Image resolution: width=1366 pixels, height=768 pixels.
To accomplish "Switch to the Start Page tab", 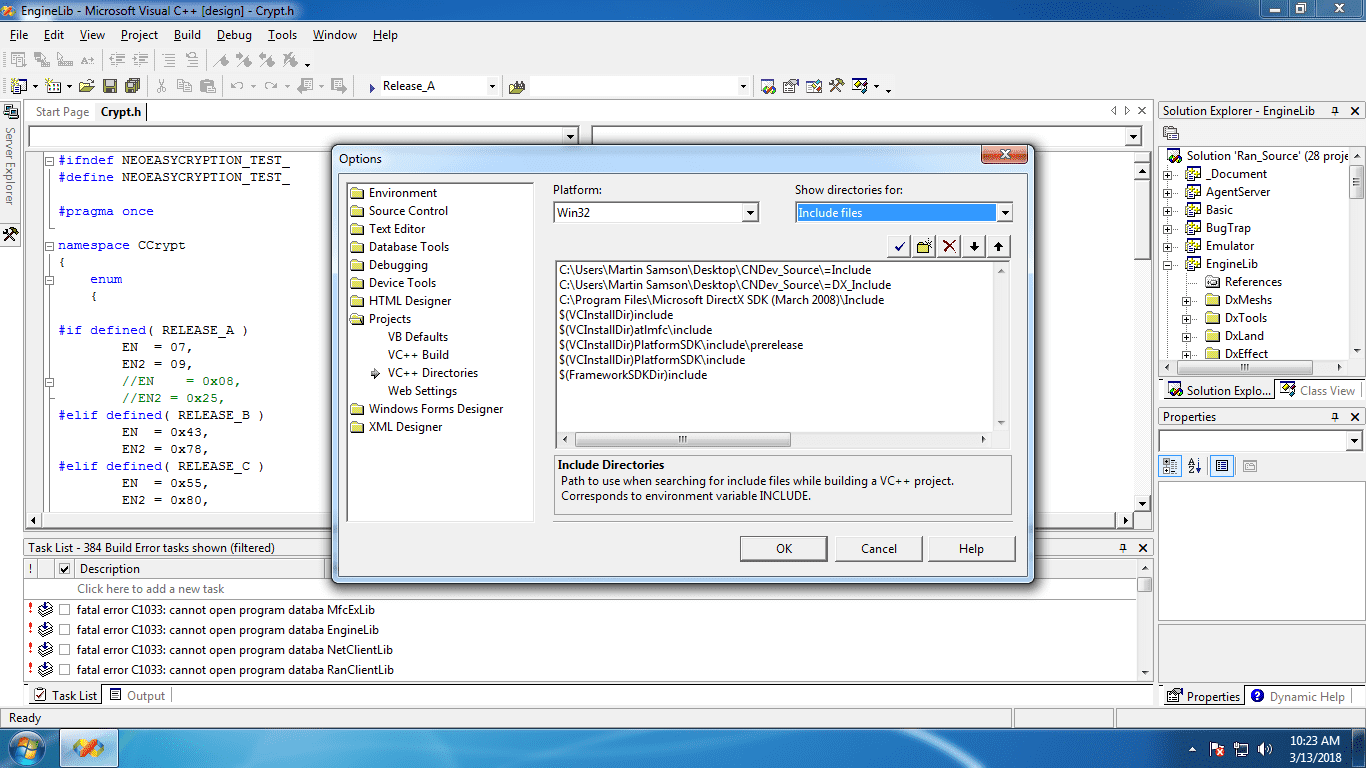I will click(62, 112).
